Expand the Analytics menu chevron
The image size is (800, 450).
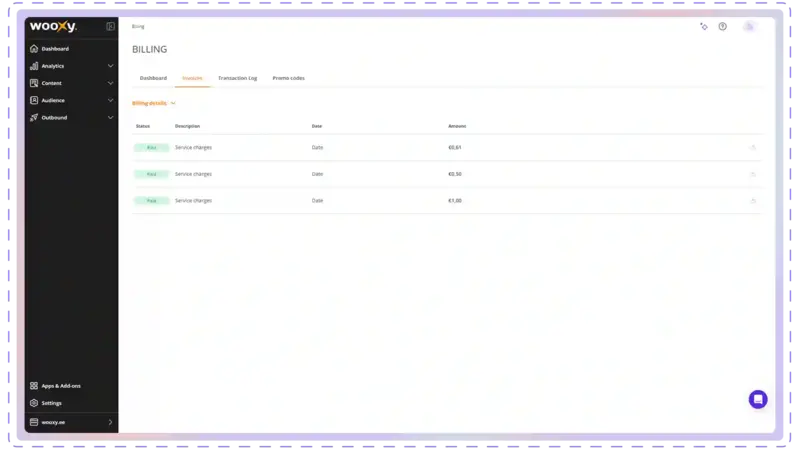tap(110, 66)
